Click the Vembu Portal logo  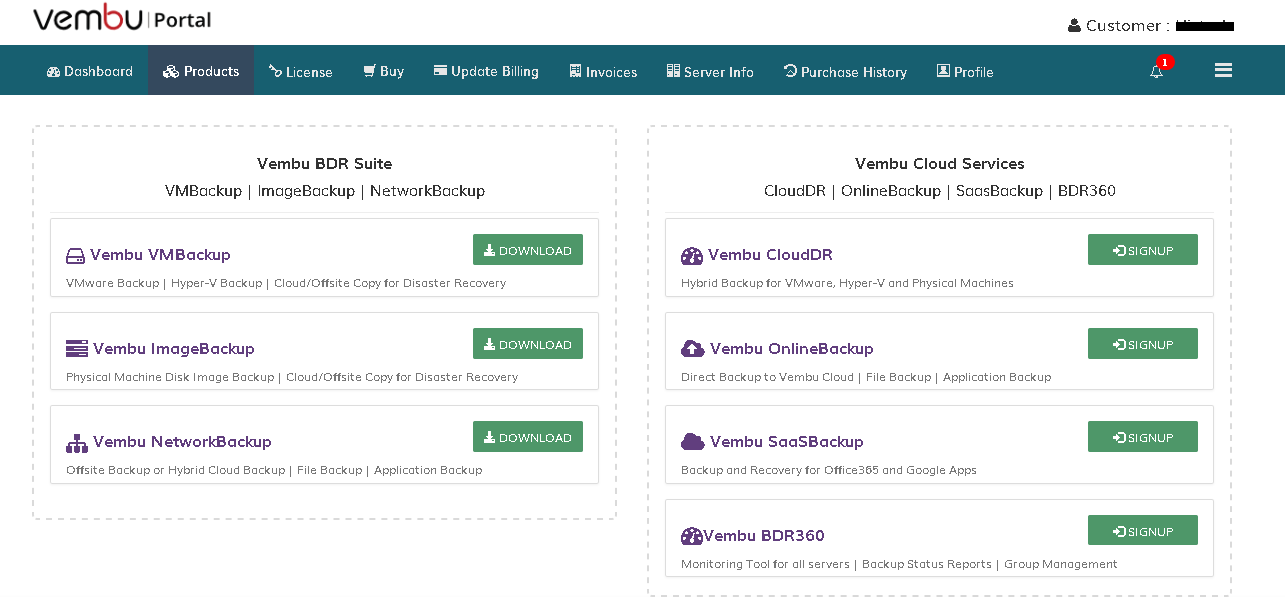pyautogui.click(x=122, y=19)
